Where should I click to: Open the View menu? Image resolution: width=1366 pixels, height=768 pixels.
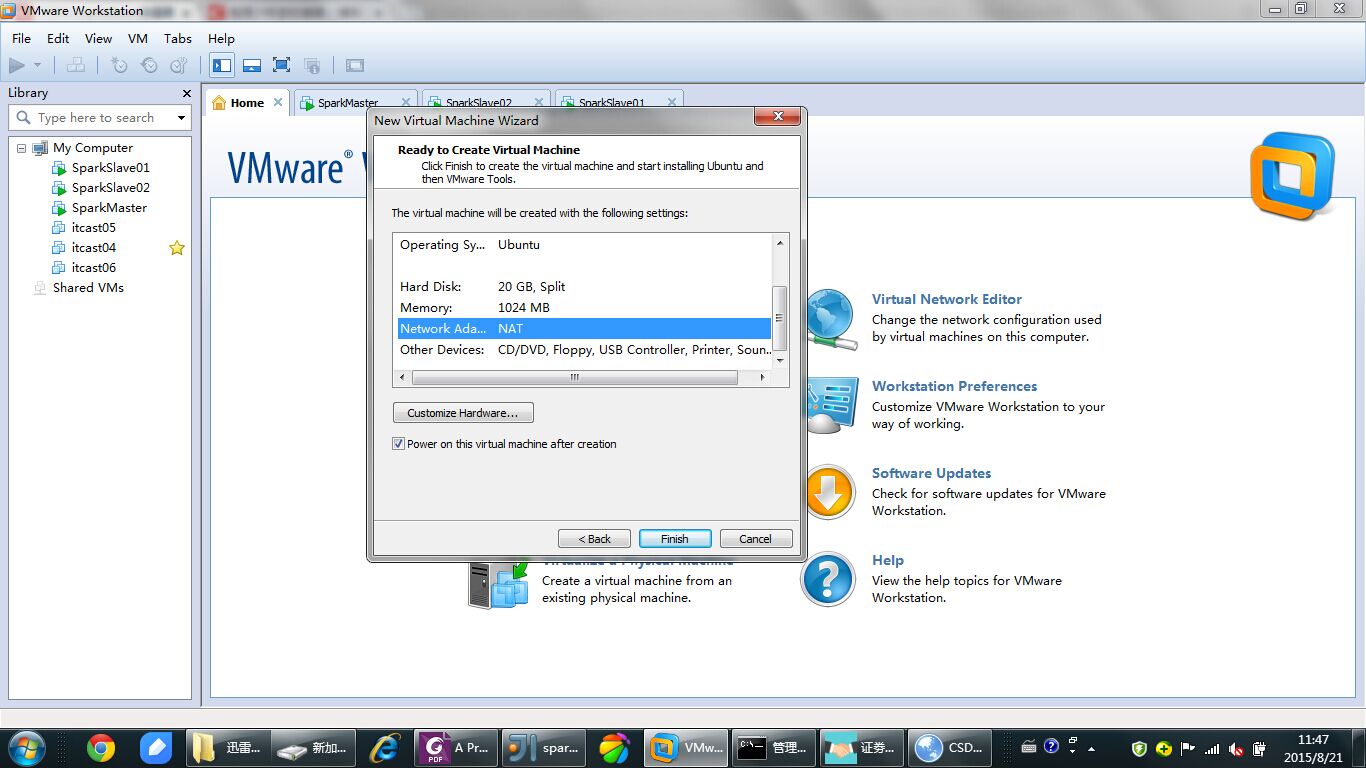coord(98,38)
